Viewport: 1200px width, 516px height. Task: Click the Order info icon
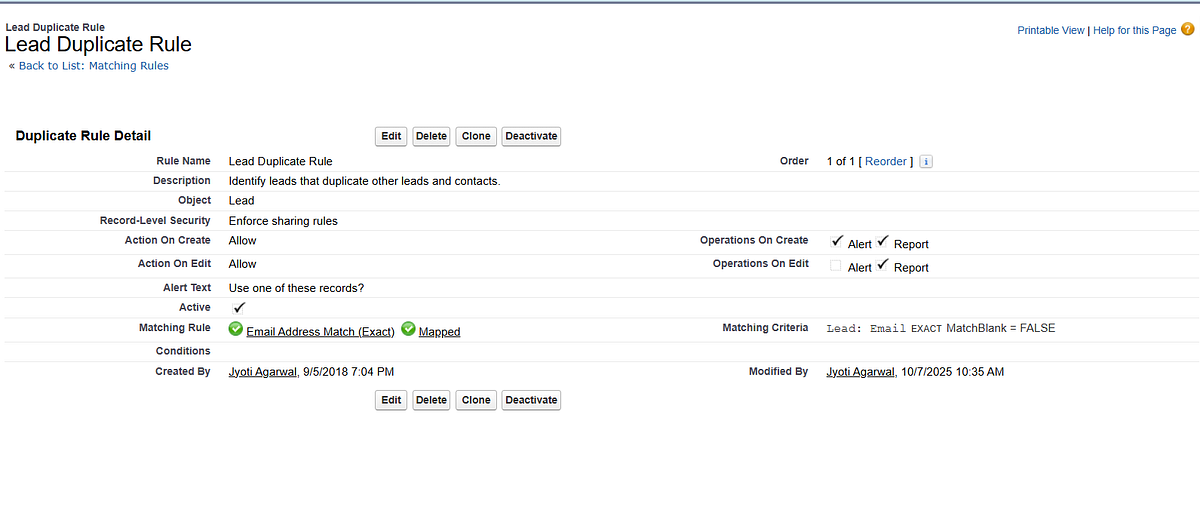coord(925,162)
